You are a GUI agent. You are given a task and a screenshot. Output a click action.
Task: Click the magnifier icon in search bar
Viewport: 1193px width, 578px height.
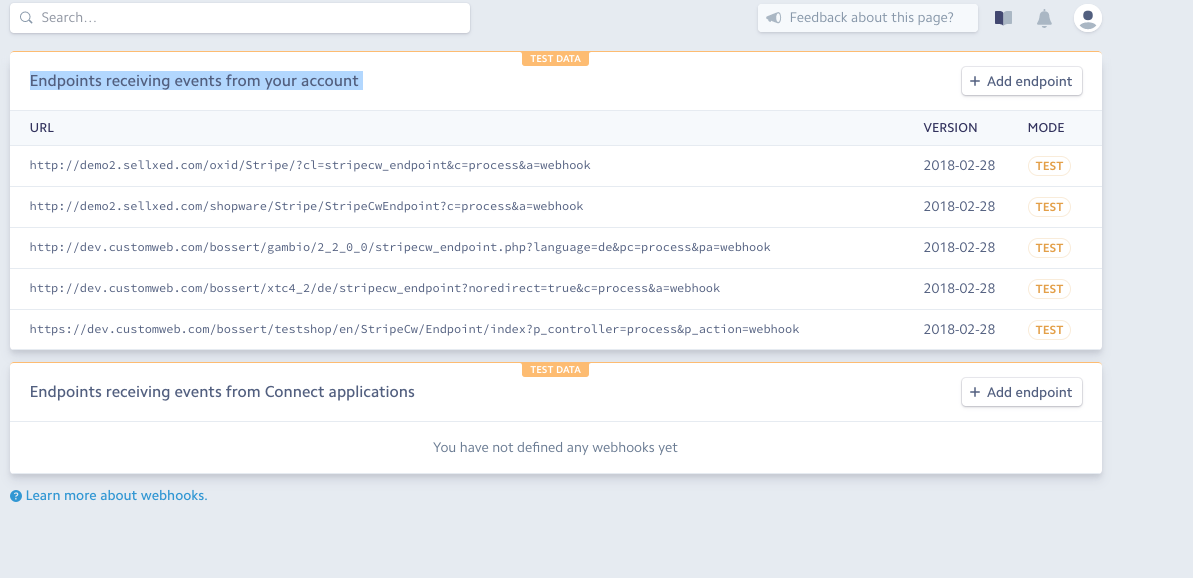pos(27,17)
